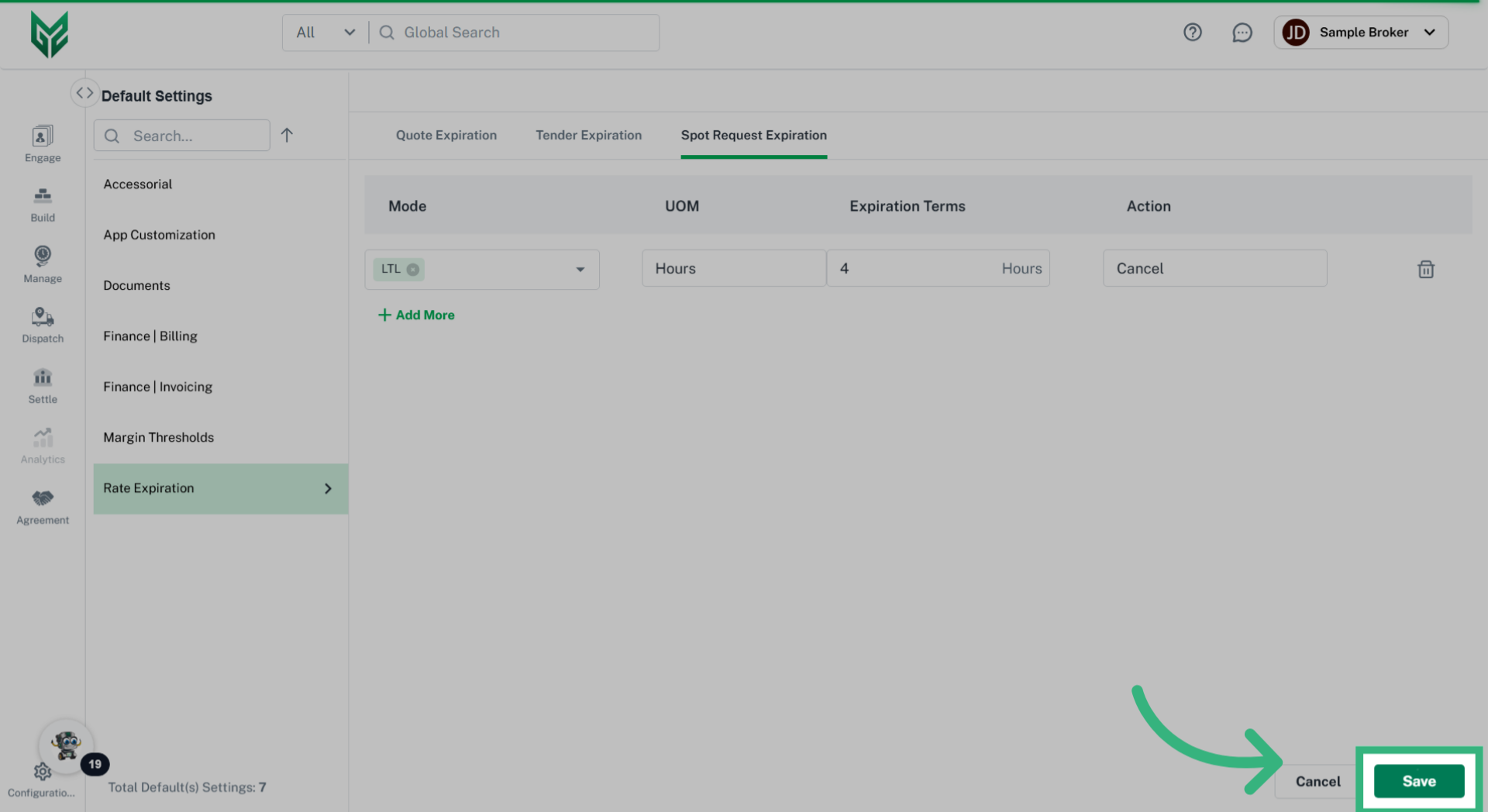The height and width of the screenshot is (812, 1488).
Task: Focus the Default Settings search box
Action: point(182,136)
